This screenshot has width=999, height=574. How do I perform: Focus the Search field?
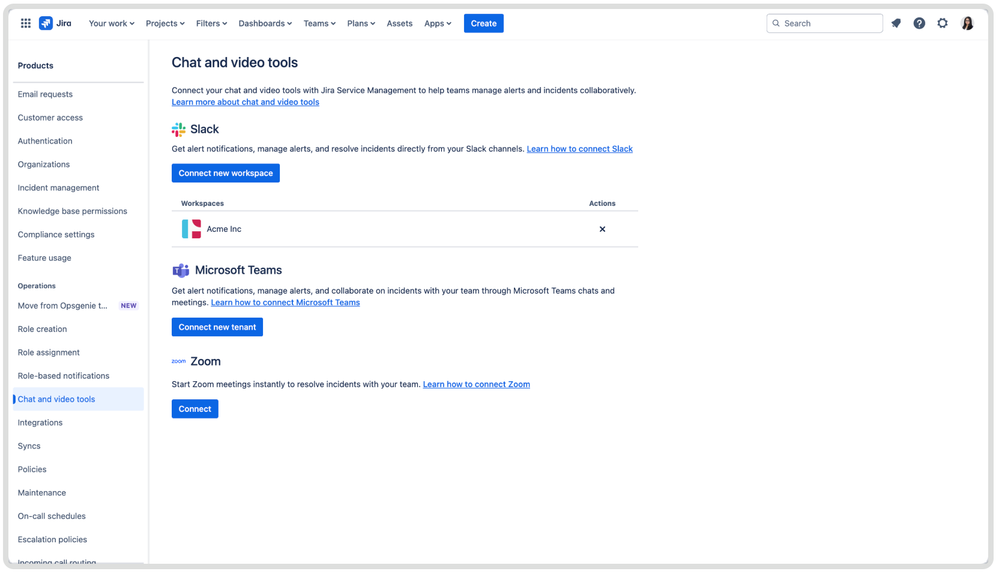[x=824, y=24]
